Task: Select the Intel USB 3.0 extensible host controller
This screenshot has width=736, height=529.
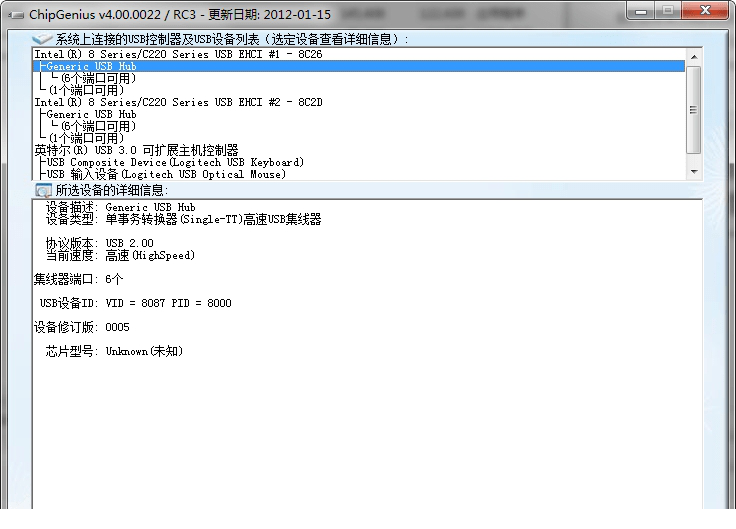Action: pos(136,150)
